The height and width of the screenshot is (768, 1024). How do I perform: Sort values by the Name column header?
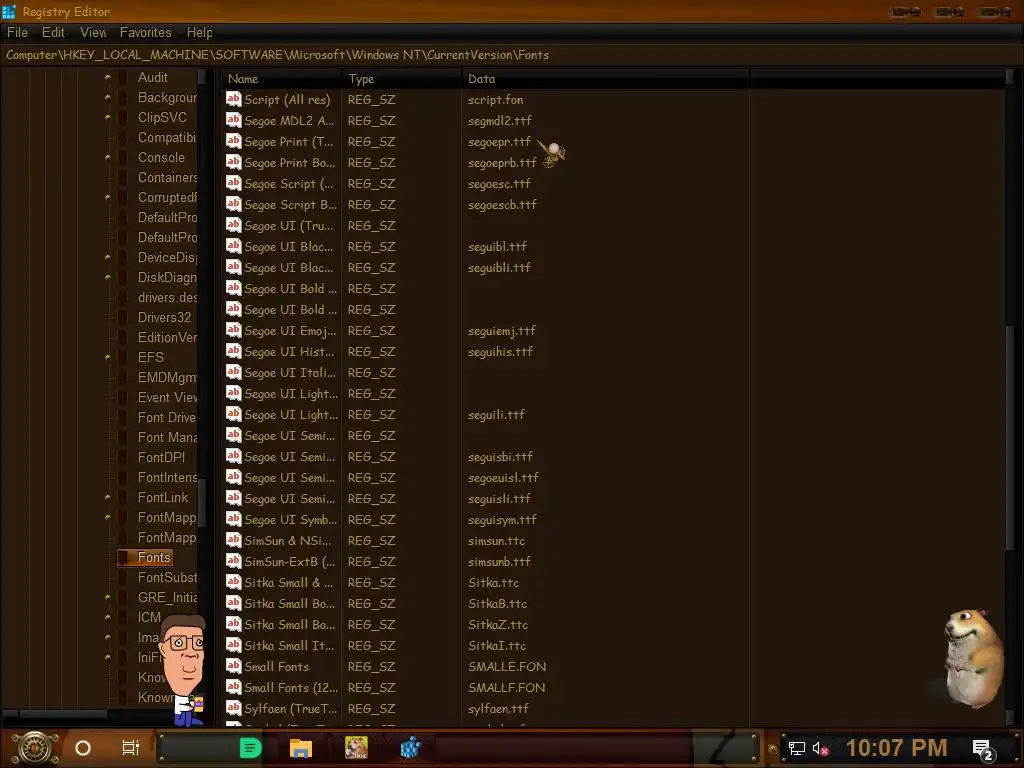281,79
